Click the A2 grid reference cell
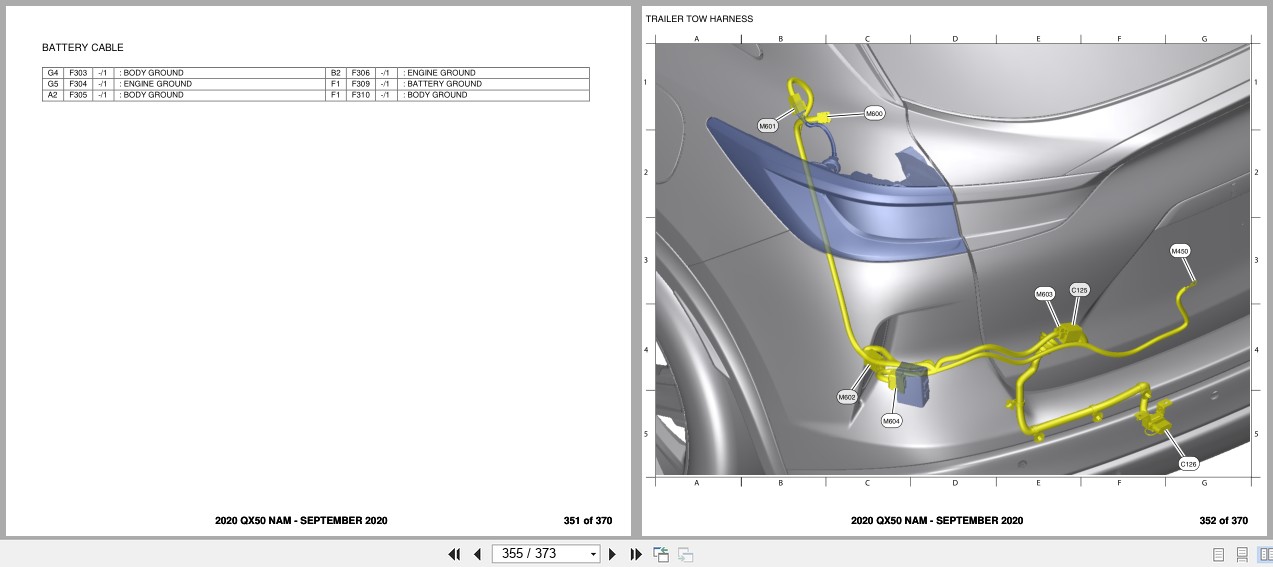This screenshot has height=567, width=1273. point(53,95)
